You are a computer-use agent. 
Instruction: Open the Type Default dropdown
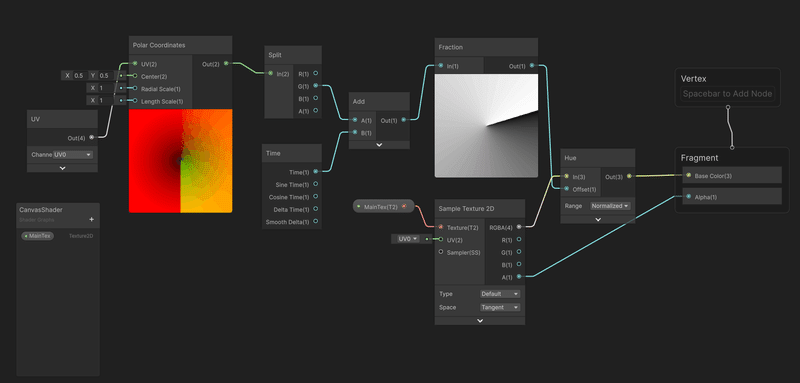coord(500,294)
